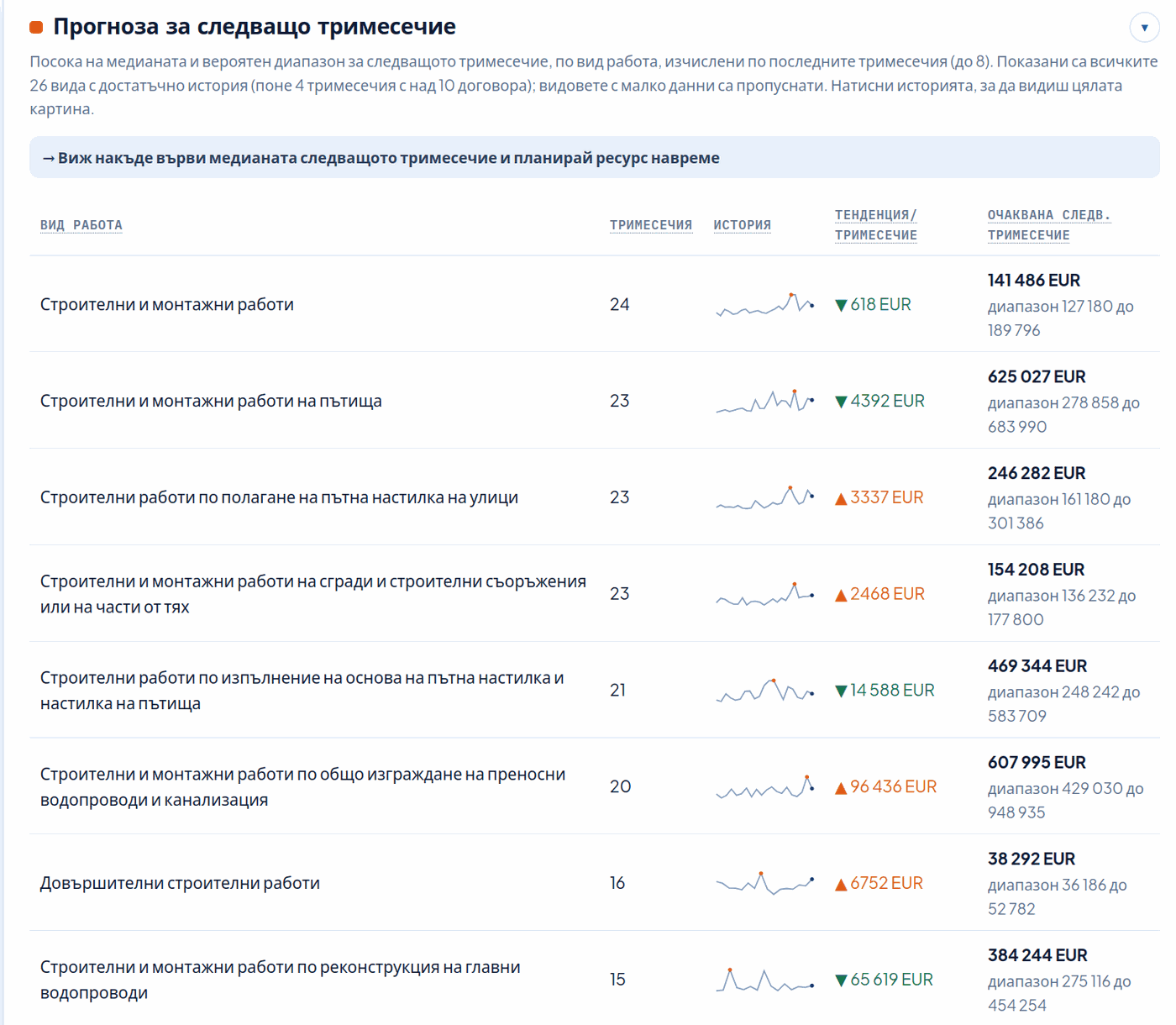Image resolution: width=1176 pixels, height=1025 pixels.
Task: Open sparkline for монтажни работи на пътища
Action: coord(764,401)
